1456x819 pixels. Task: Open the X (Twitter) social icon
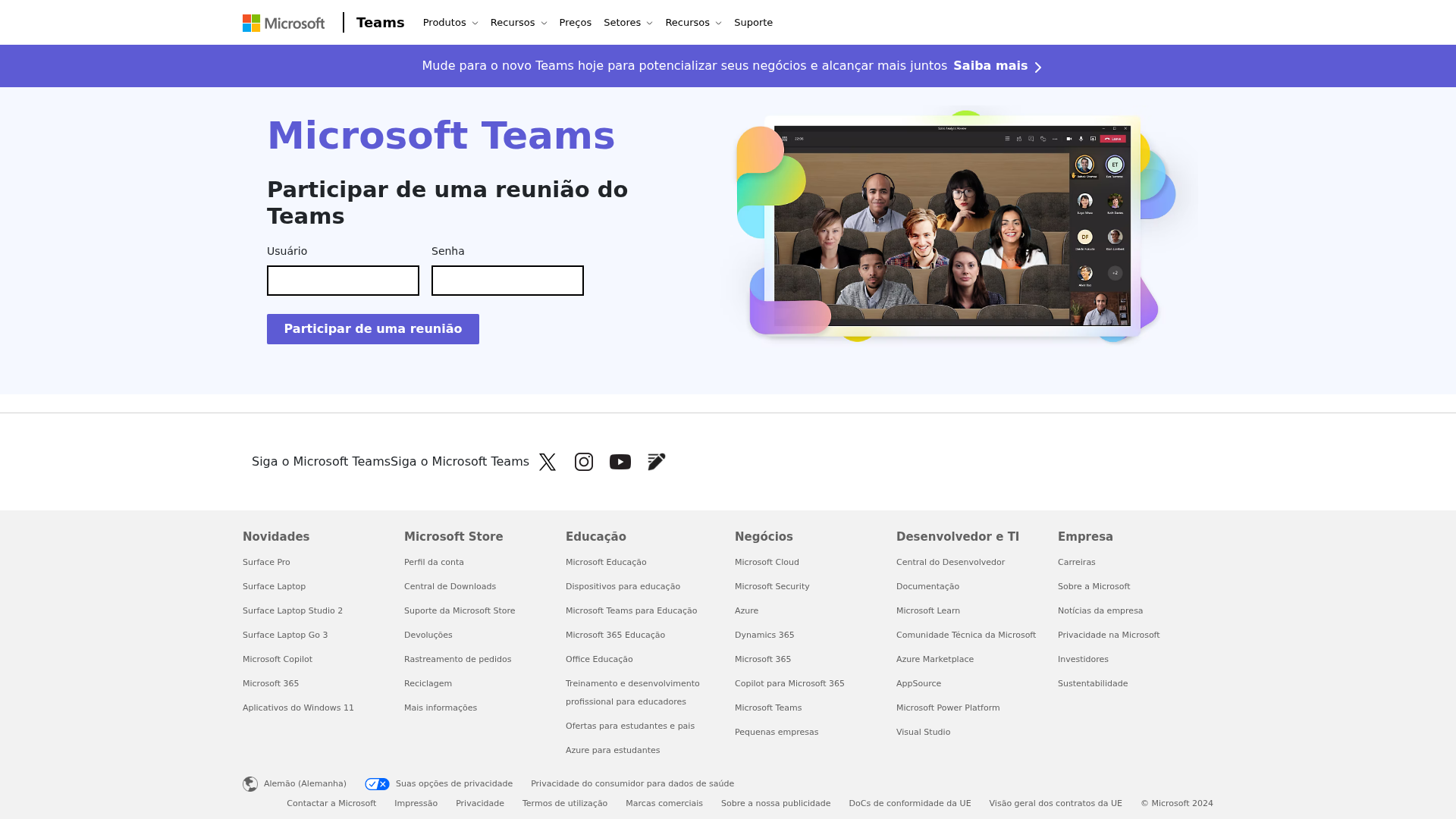click(548, 462)
